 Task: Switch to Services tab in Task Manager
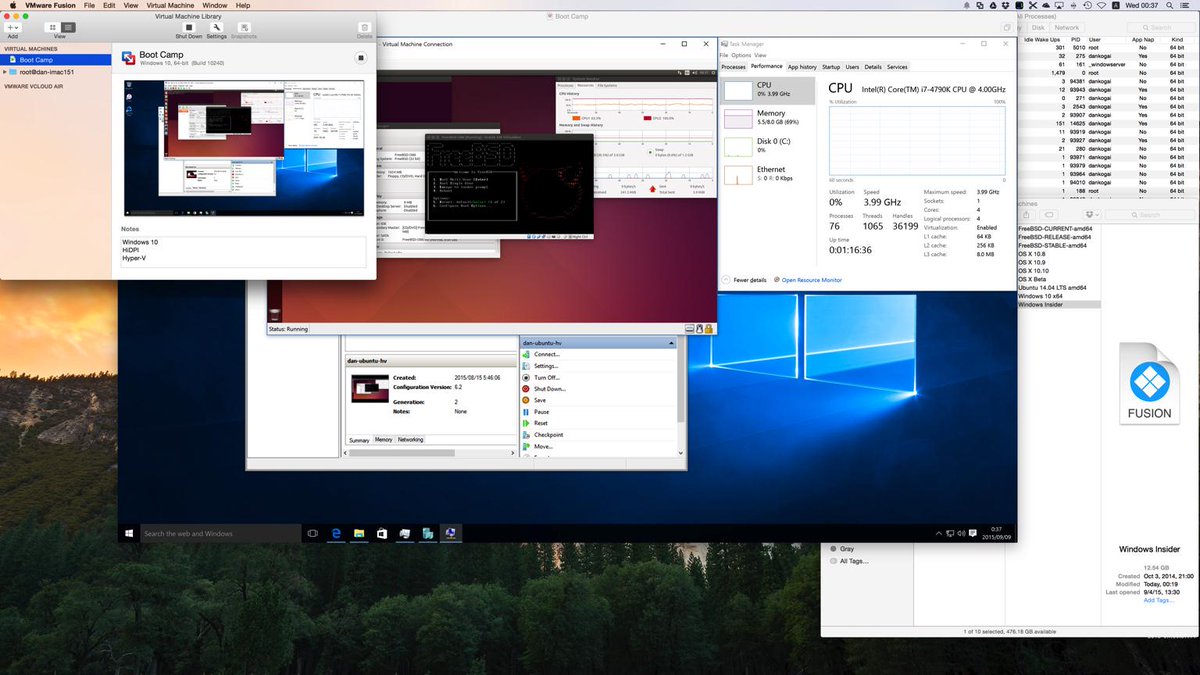click(897, 67)
